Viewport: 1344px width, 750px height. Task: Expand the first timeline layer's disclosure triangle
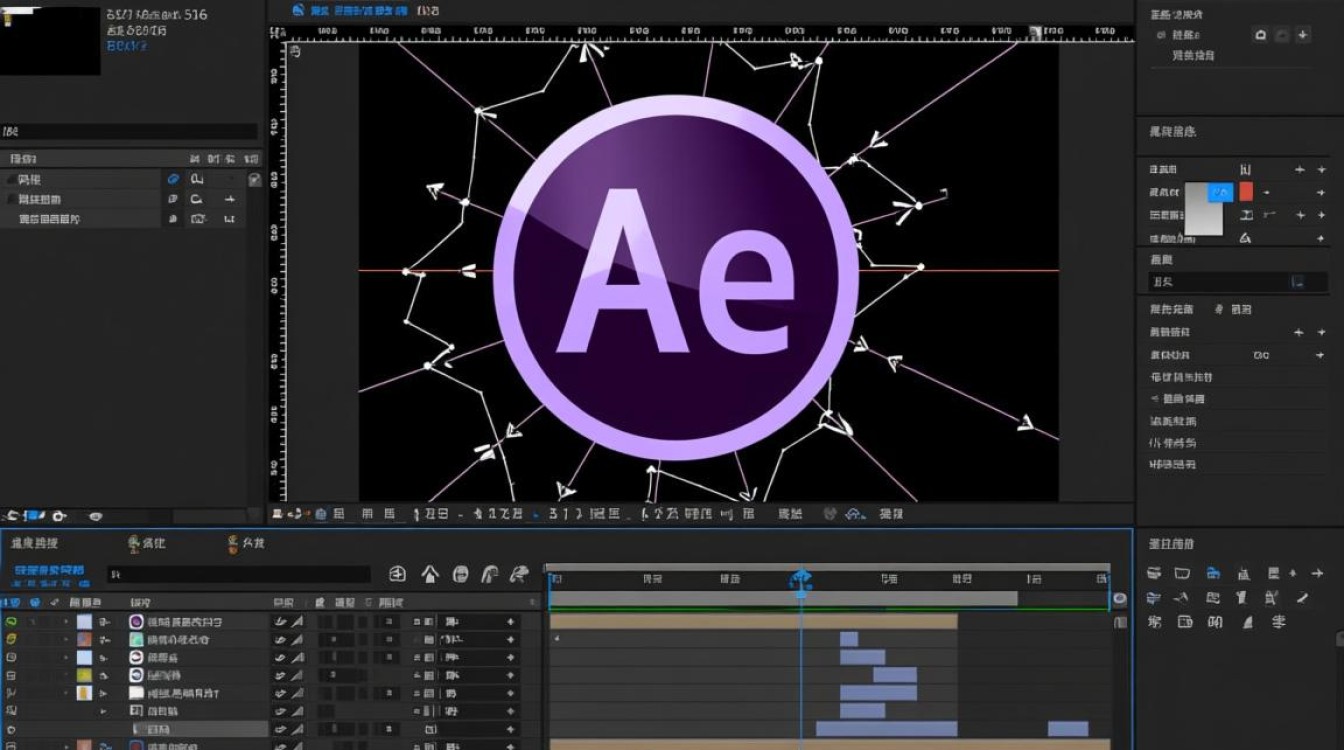pos(67,622)
